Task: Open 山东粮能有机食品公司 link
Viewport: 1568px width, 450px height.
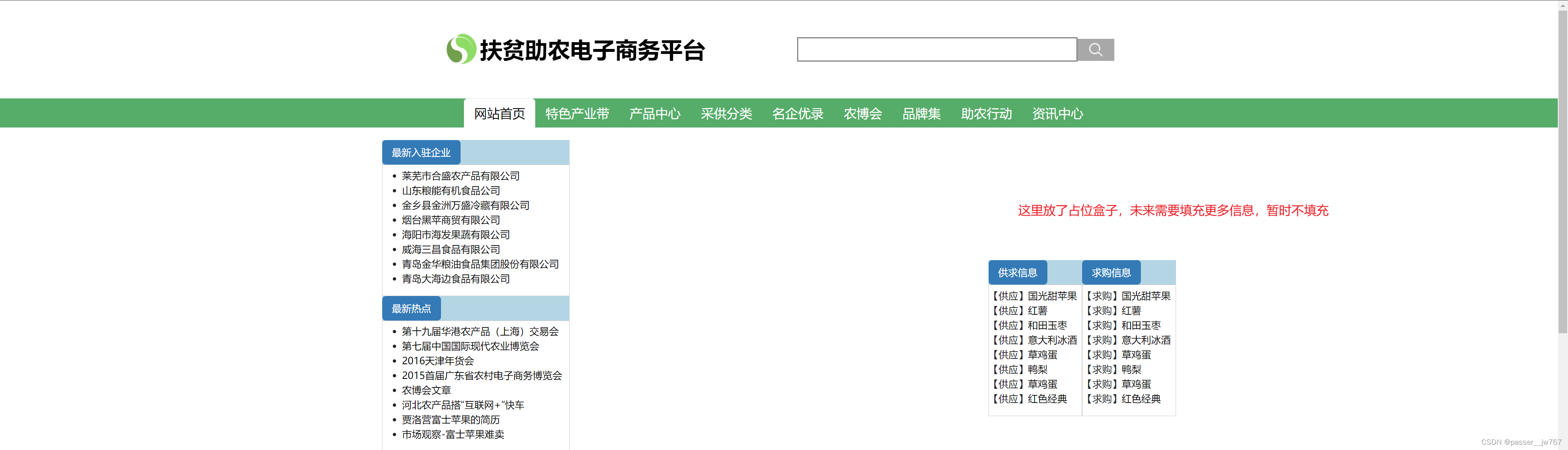Action: pyautogui.click(x=451, y=191)
